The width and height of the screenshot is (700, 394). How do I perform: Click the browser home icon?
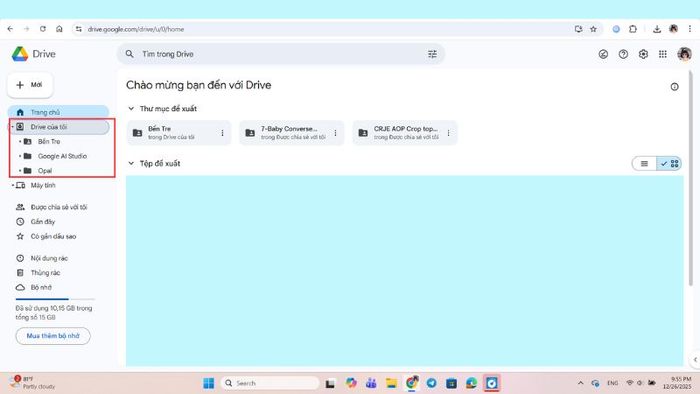click(59, 29)
